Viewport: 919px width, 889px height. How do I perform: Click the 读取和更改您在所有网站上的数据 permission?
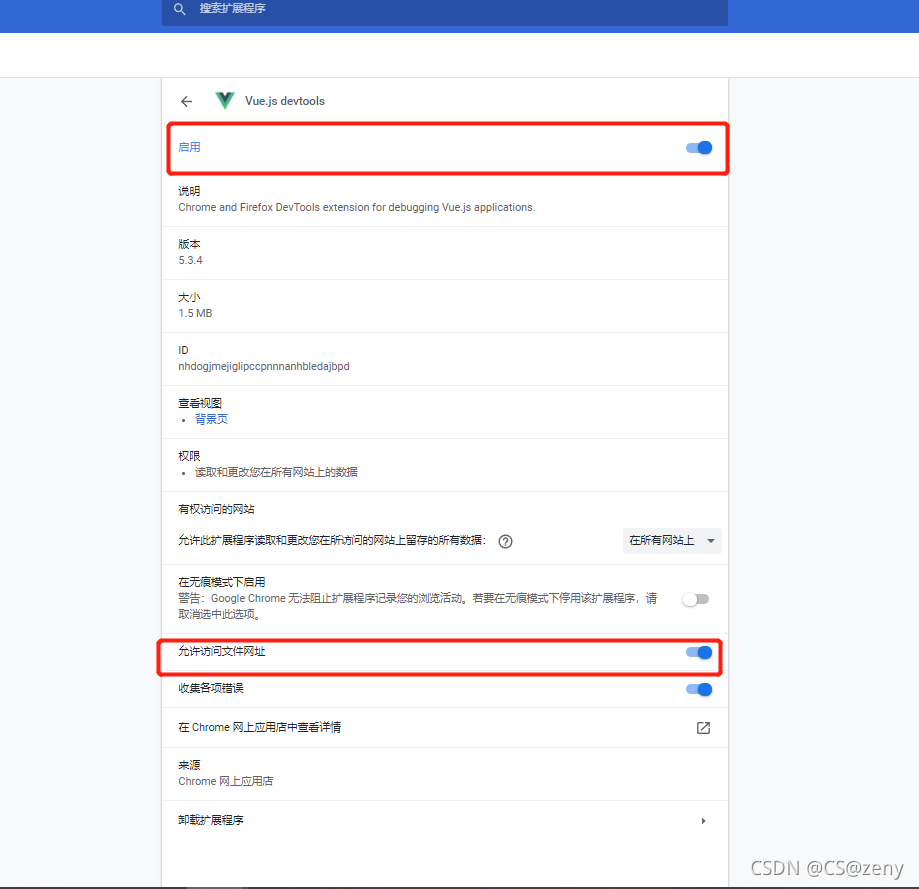[x=276, y=472]
